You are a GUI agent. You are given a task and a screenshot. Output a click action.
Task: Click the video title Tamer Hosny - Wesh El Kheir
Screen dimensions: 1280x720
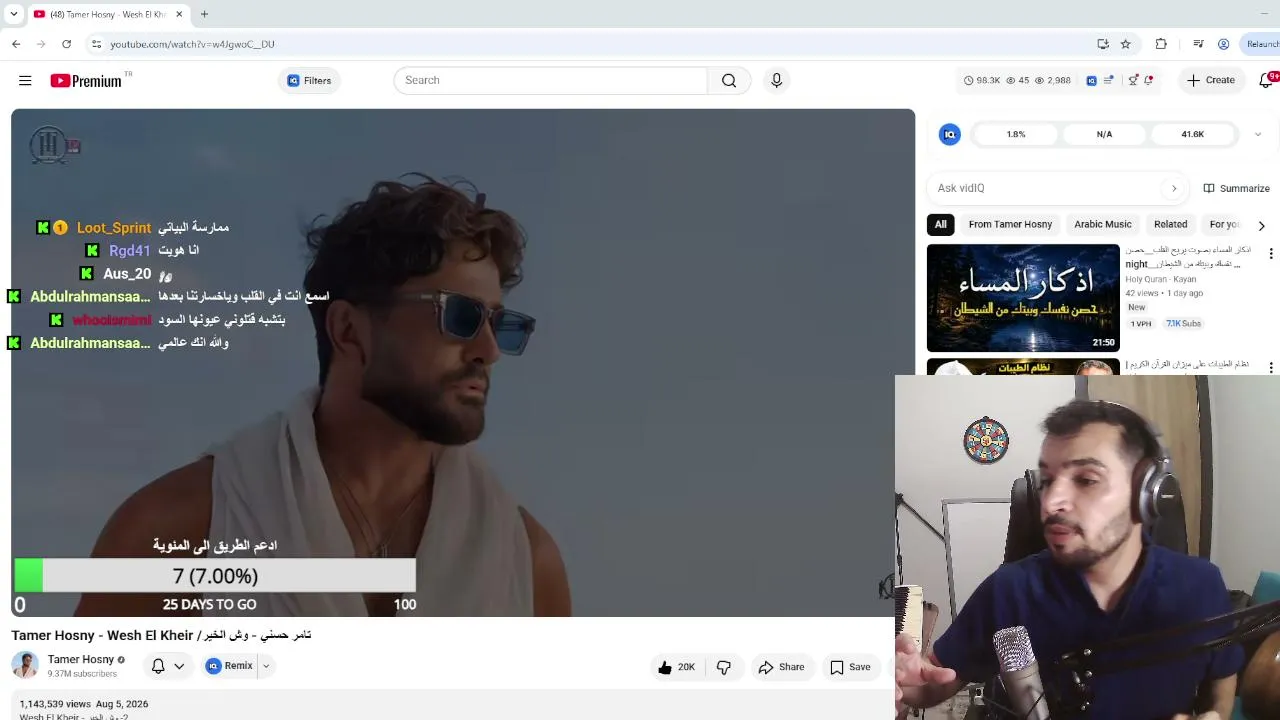[x=161, y=635]
